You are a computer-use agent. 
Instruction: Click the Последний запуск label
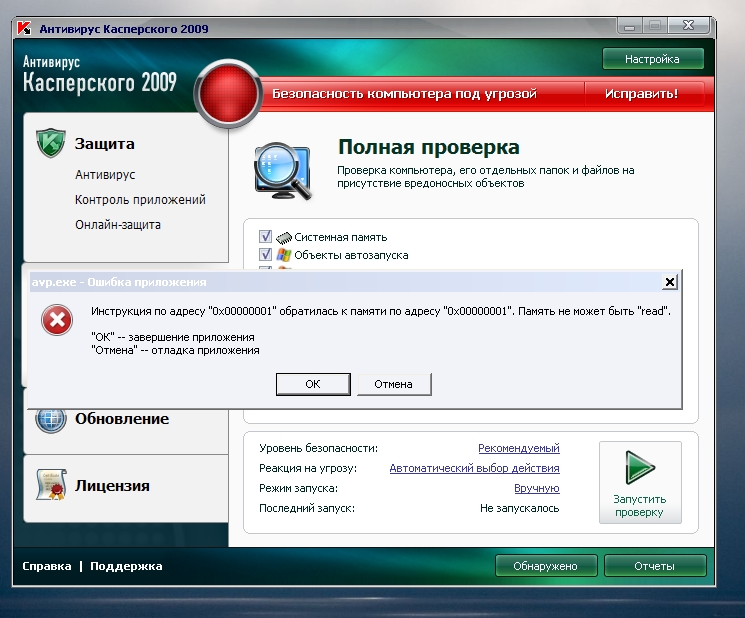[307, 508]
